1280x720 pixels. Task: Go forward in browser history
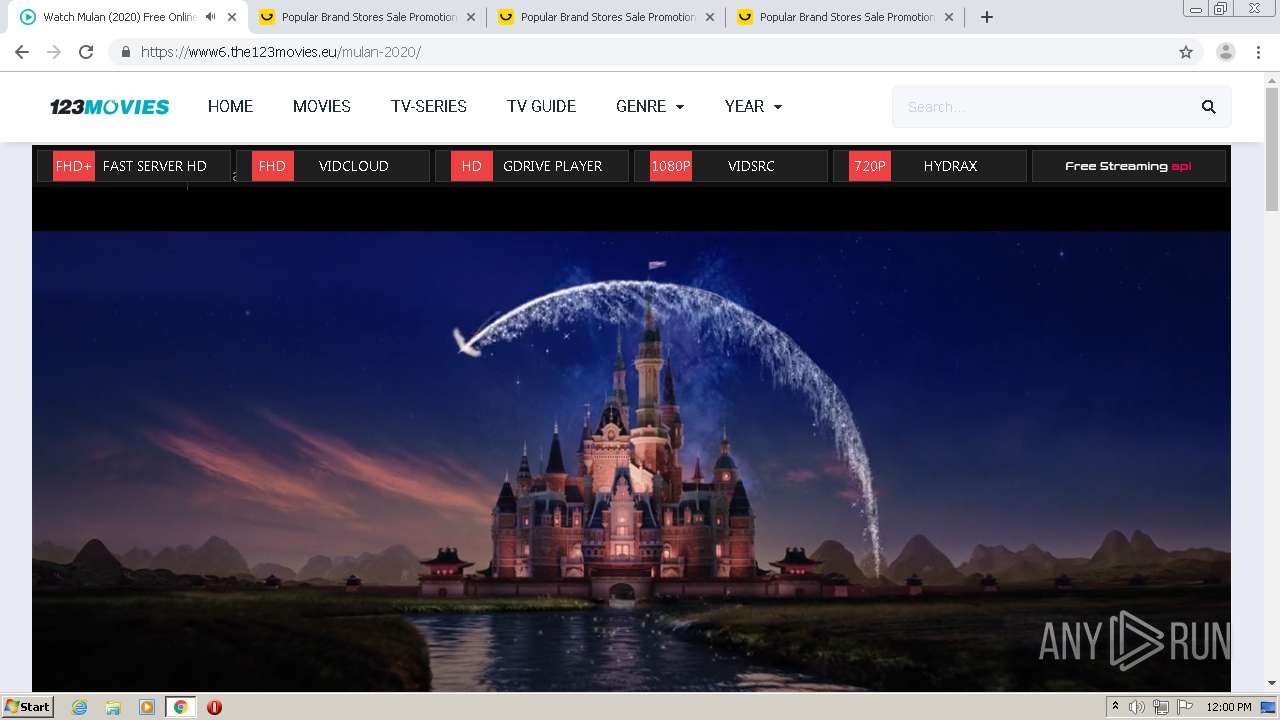pyautogui.click(x=54, y=52)
